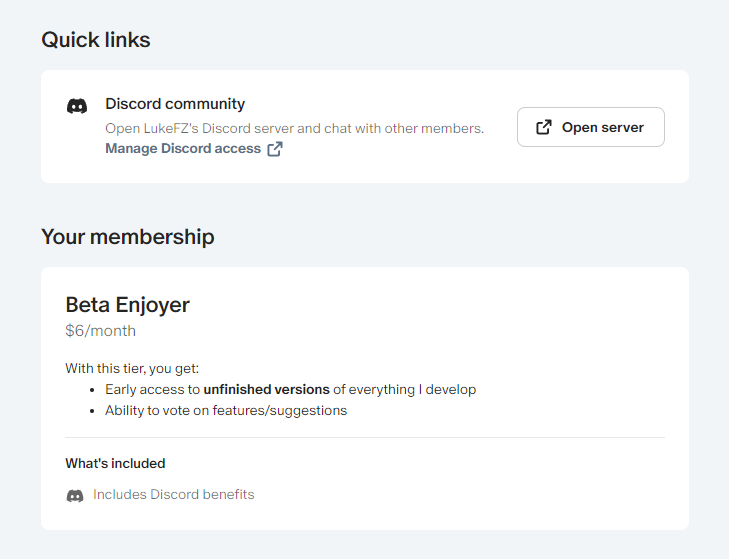The image size is (729, 559).
Task: Click the bold unfinished versions text
Action: [267, 389]
